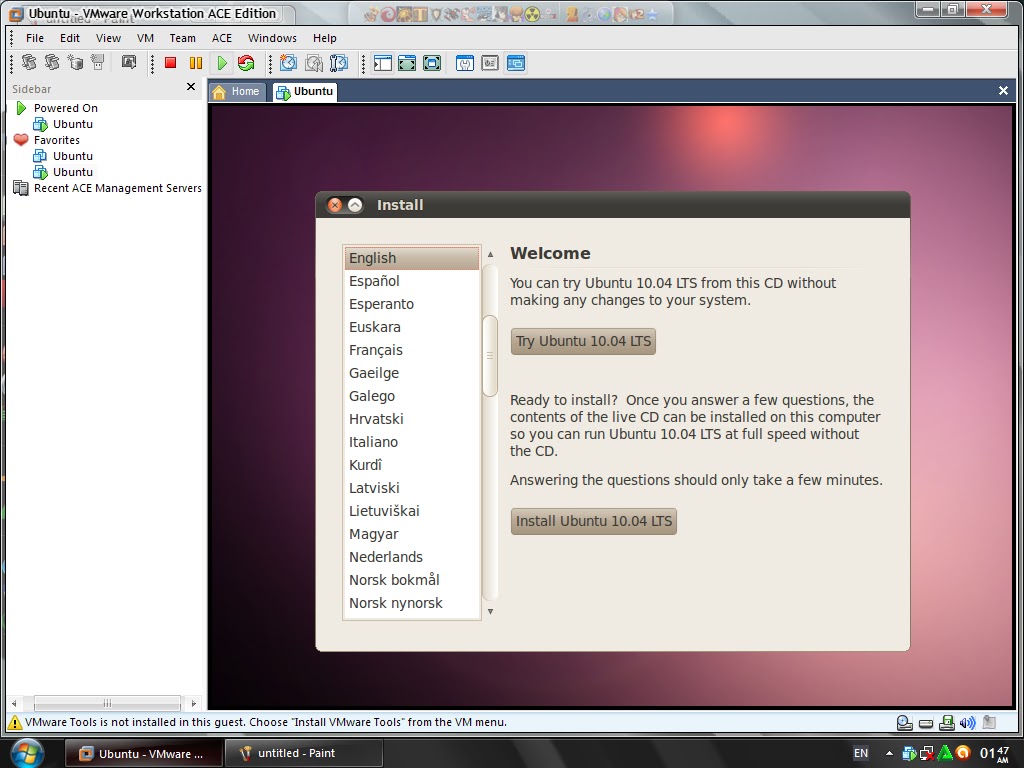Click the red Power Off toolbar button
1024x768 pixels.
[170, 63]
